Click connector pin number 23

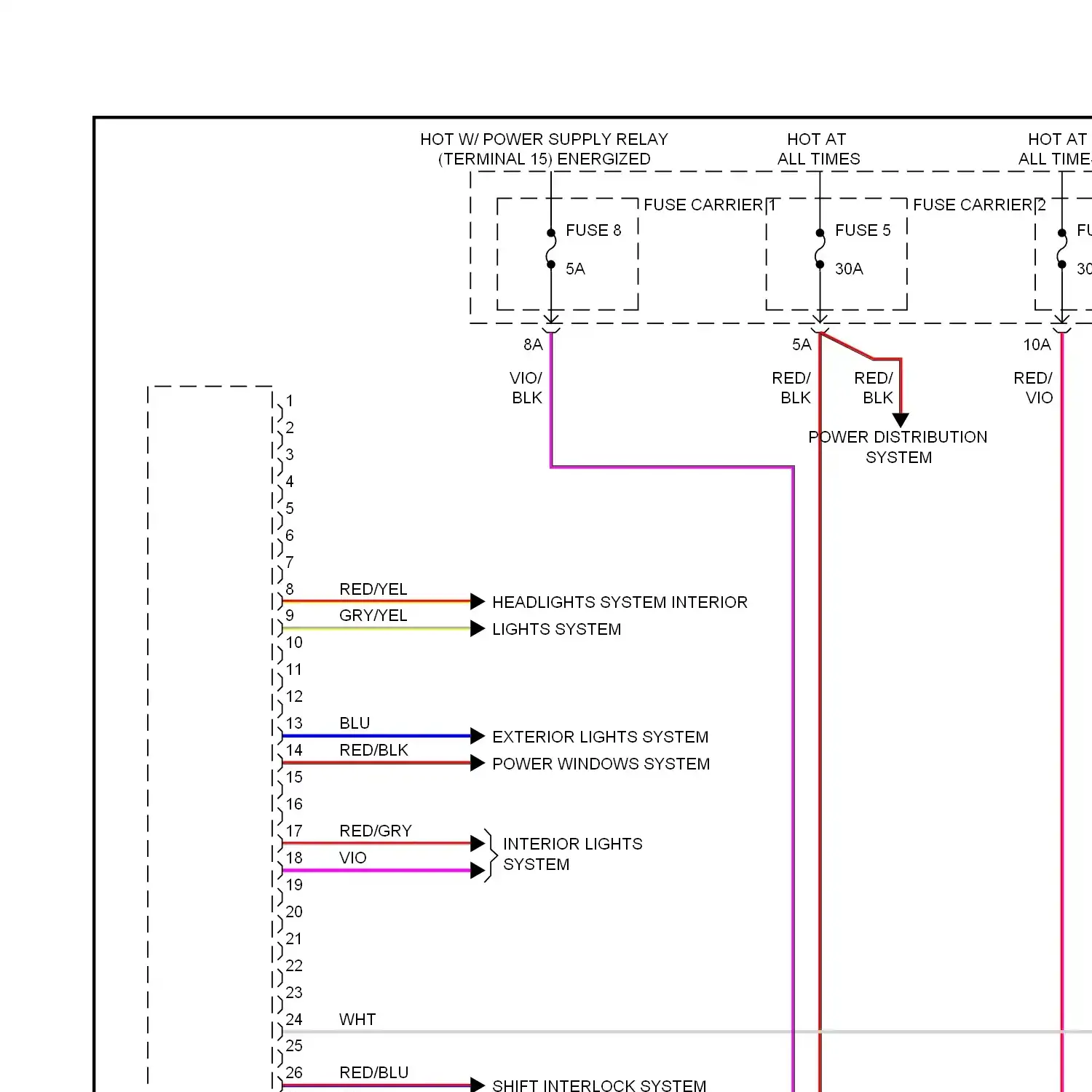[x=294, y=992]
